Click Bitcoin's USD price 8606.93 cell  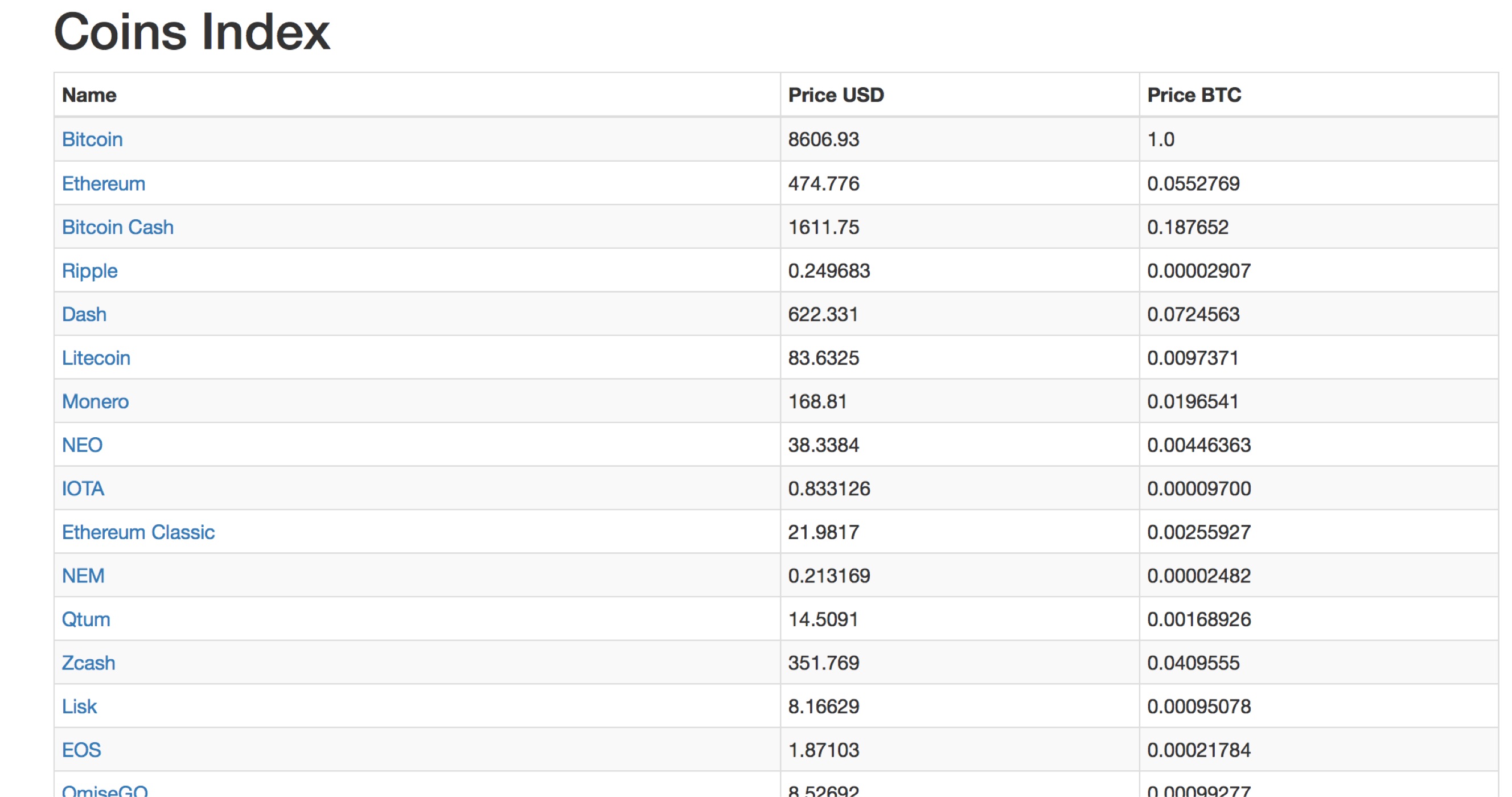(823, 139)
